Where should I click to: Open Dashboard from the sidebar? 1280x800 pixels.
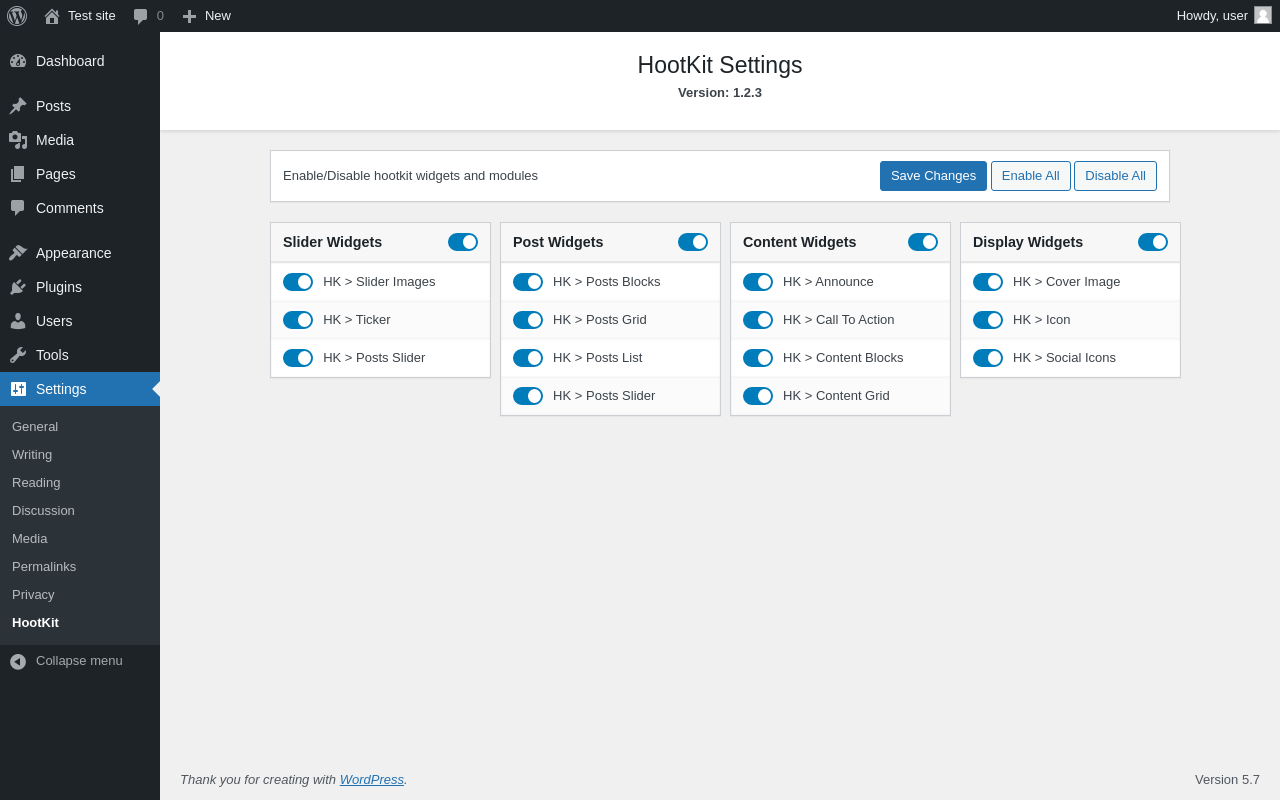pyautogui.click(x=70, y=61)
